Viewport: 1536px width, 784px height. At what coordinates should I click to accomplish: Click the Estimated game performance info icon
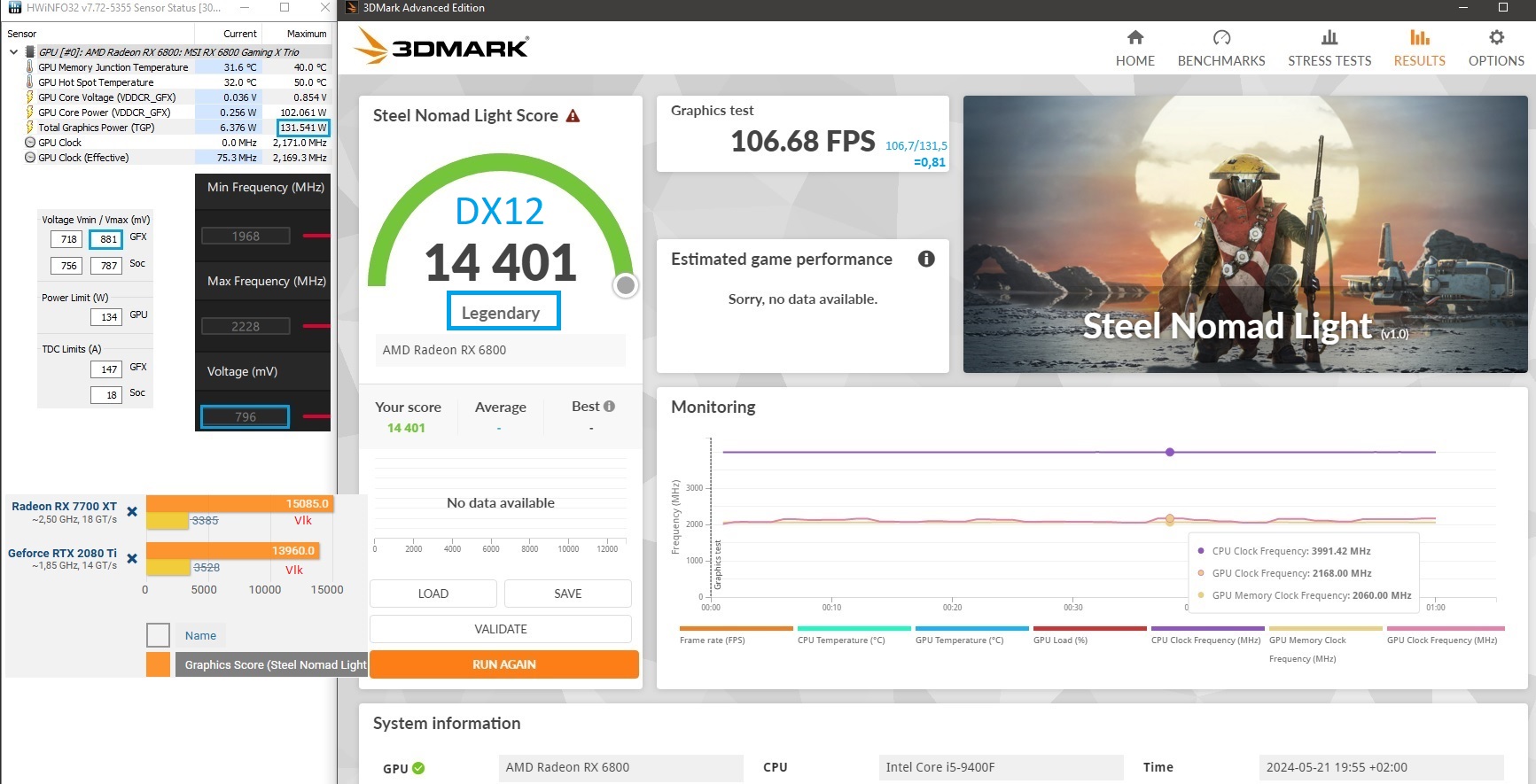pyautogui.click(x=926, y=259)
